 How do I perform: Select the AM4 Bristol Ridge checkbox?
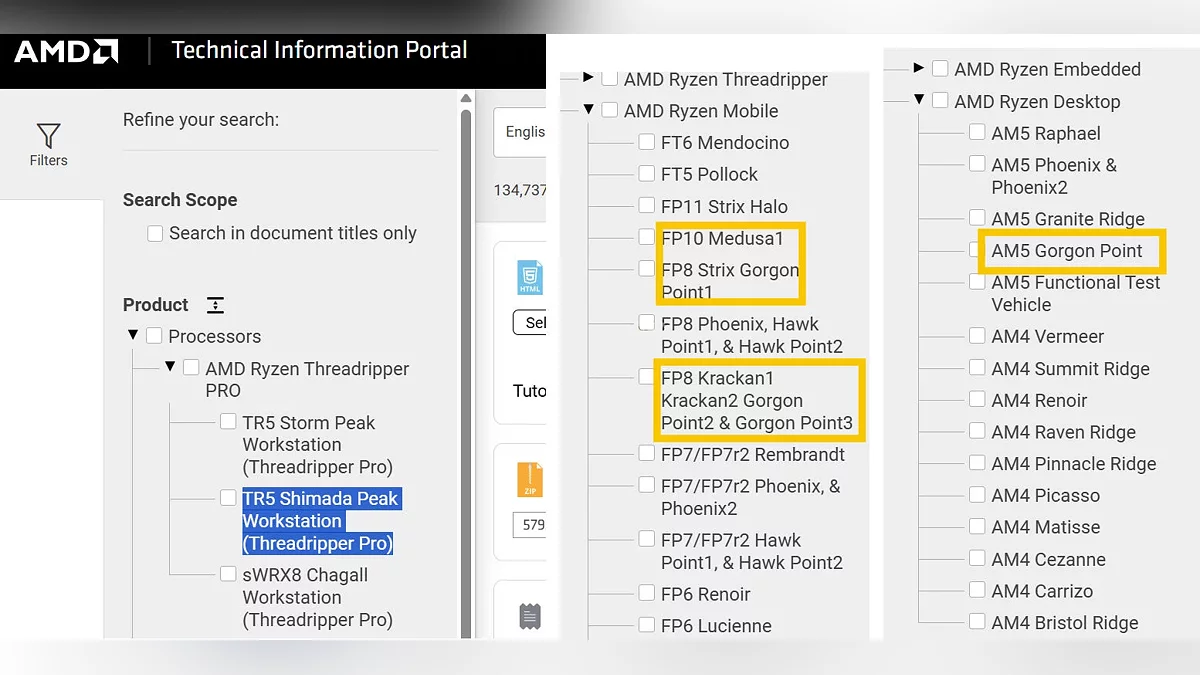(977, 623)
